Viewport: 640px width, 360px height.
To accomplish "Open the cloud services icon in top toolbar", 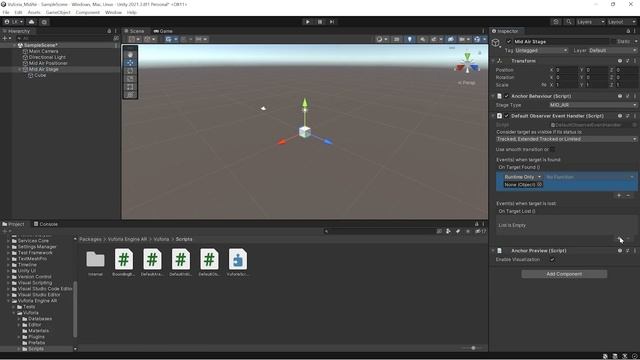I will tap(31, 22).
